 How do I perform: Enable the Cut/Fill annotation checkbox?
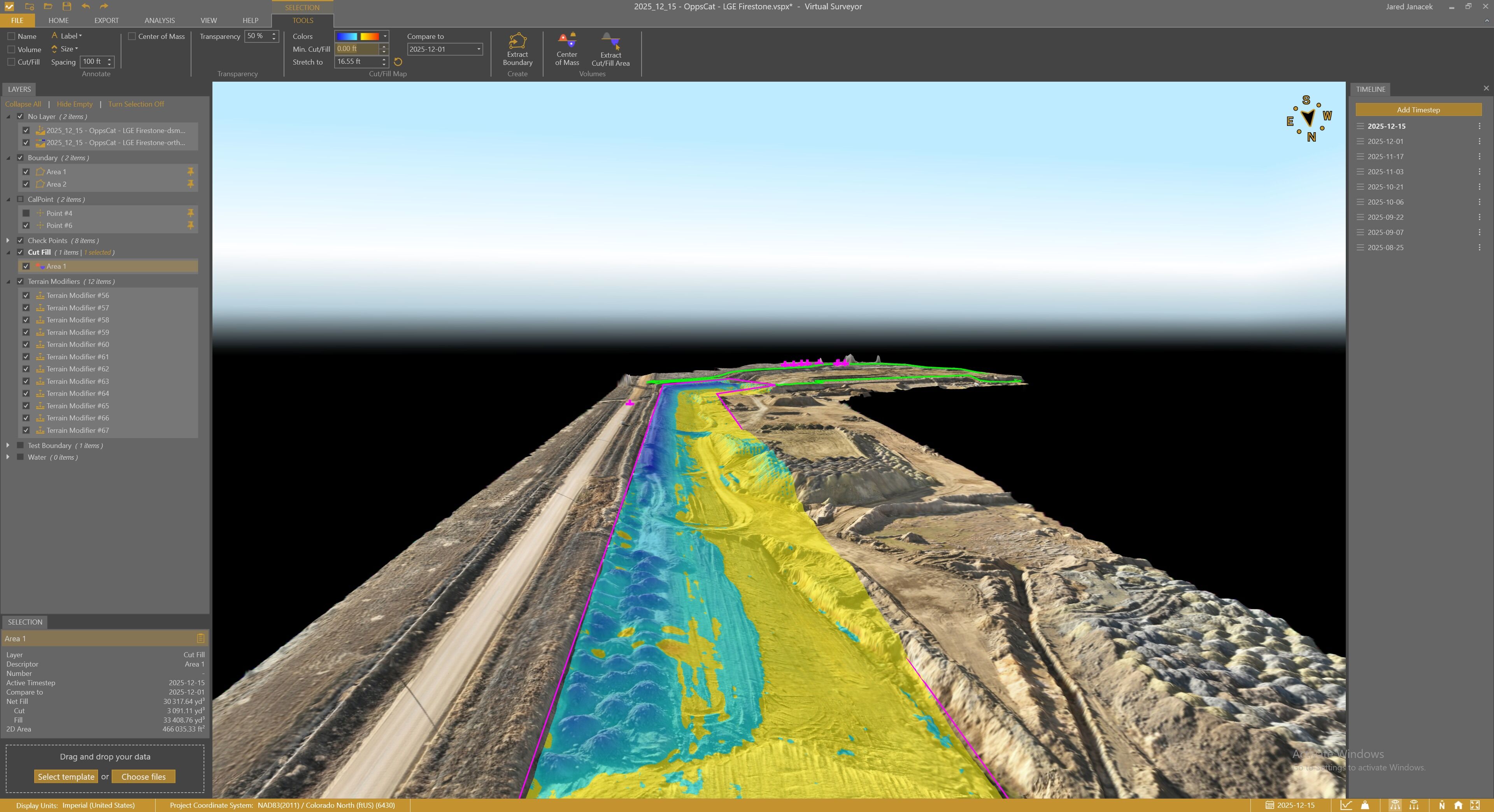11,62
